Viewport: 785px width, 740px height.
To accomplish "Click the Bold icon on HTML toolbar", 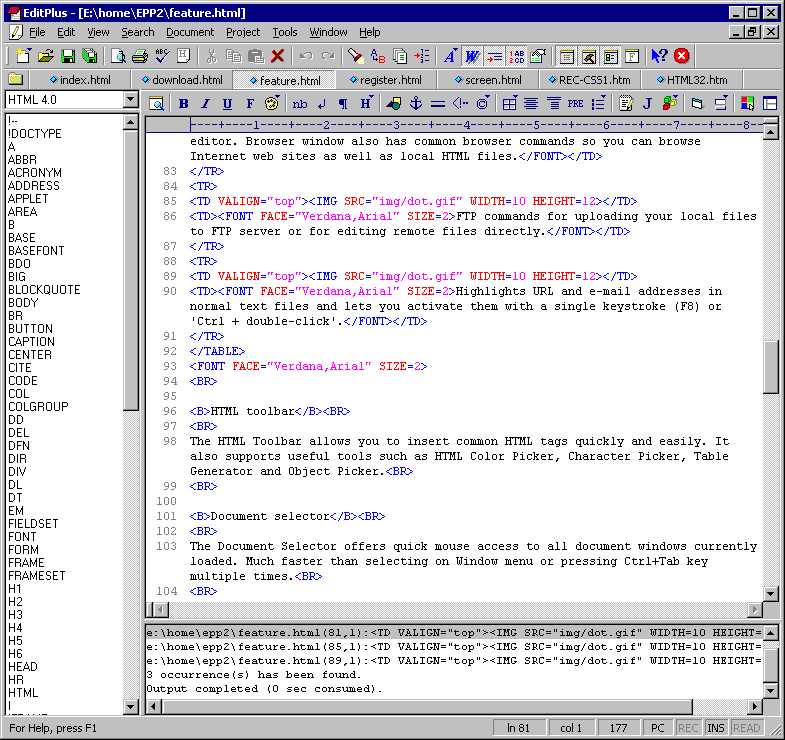I will (183, 103).
